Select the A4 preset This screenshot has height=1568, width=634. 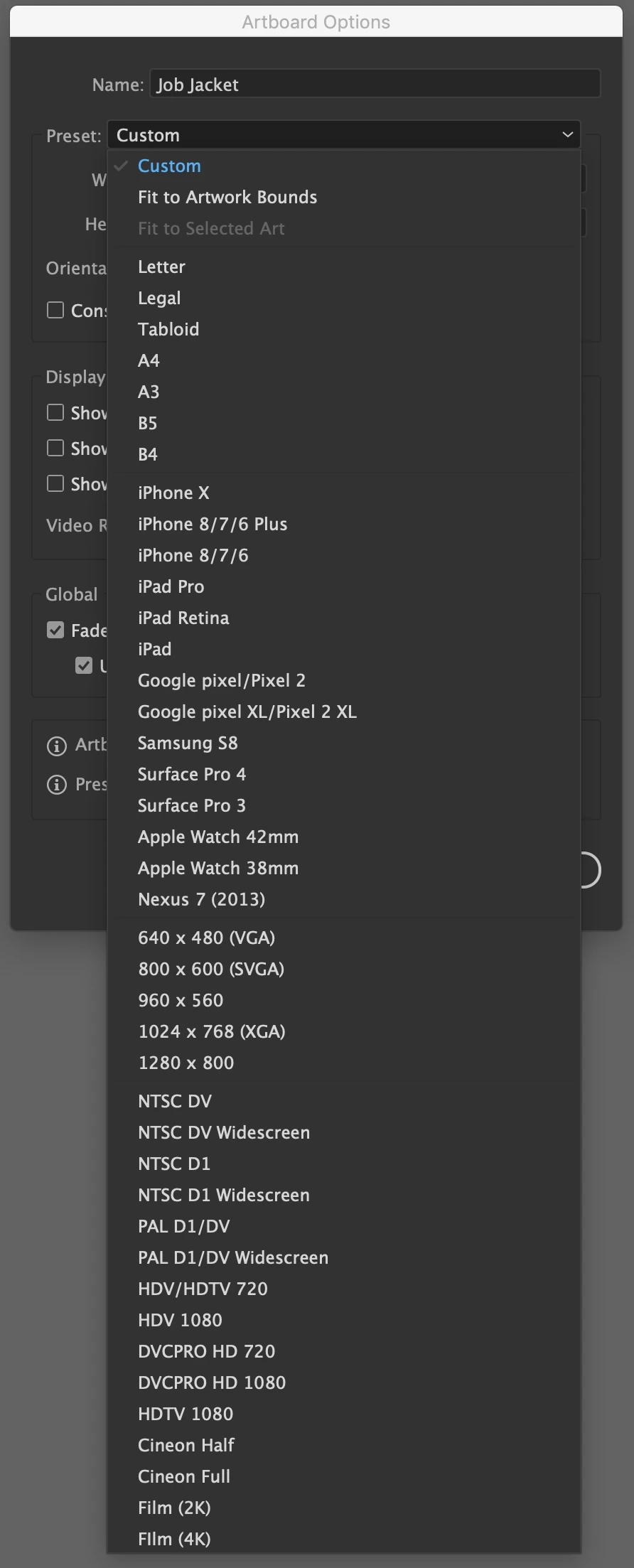[344, 360]
